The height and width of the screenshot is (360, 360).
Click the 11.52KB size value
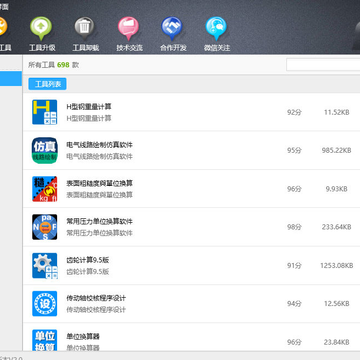pyautogui.click(x=337, y=112)
